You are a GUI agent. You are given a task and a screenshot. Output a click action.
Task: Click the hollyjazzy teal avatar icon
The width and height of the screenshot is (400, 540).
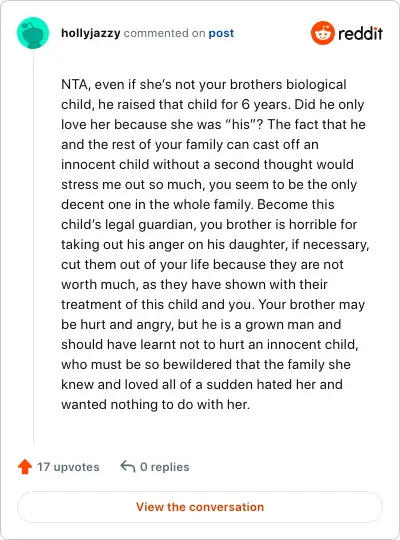point(33,33)
